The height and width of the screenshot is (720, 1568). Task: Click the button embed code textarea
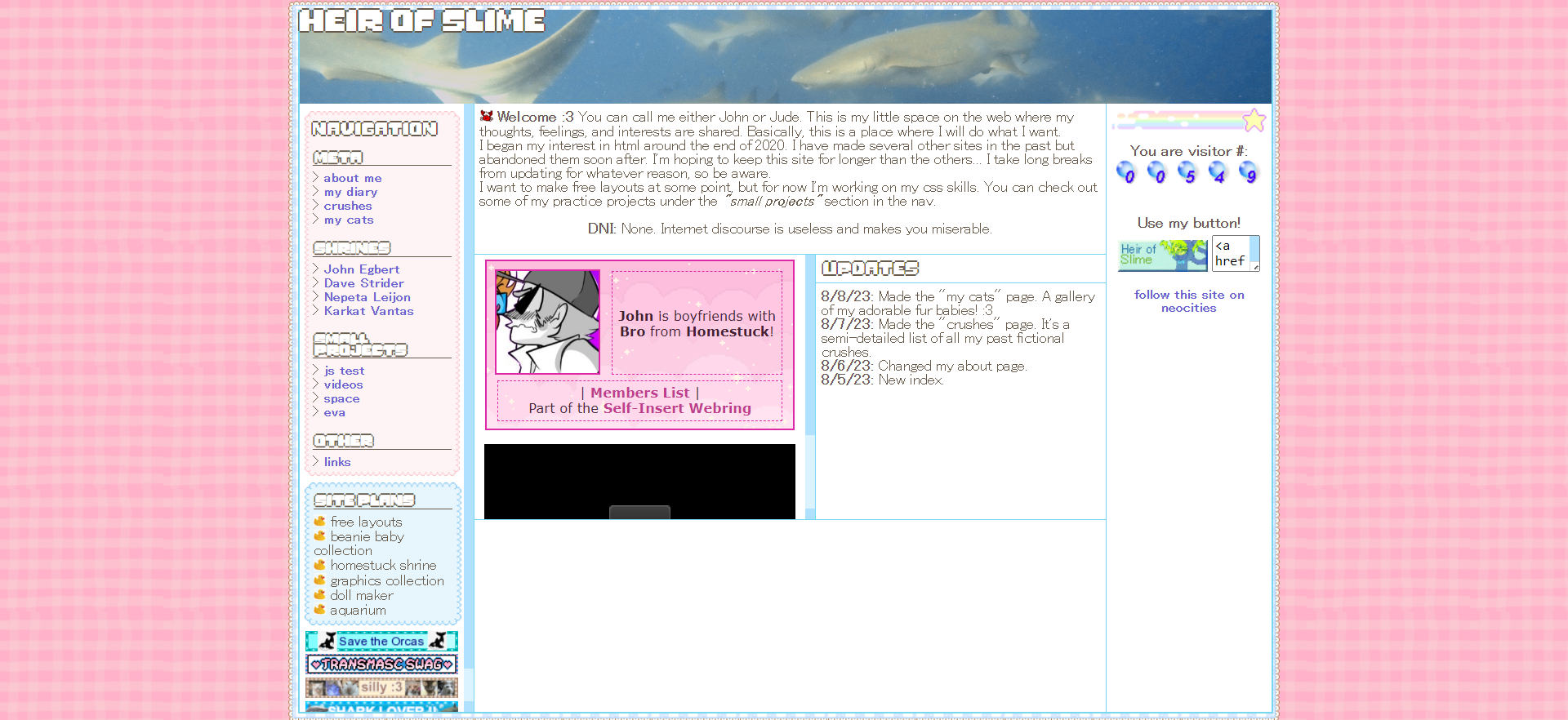point(1235,253)
